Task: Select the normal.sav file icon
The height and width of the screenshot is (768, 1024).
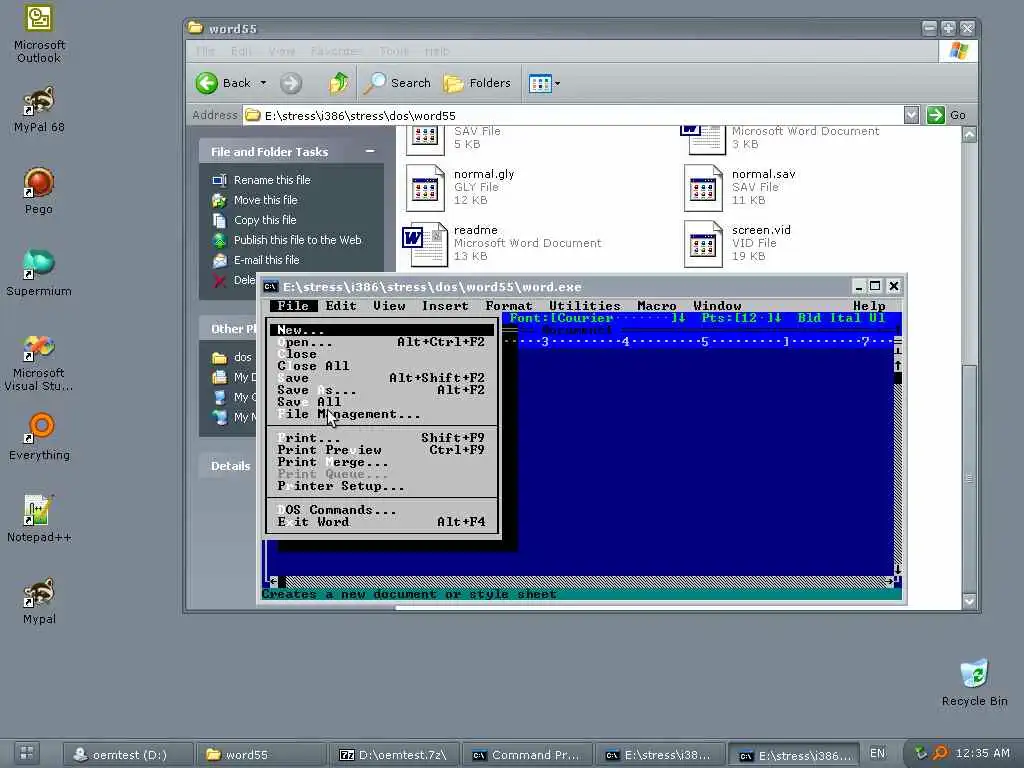Action: pyautogui.click(x=703, y=187)
